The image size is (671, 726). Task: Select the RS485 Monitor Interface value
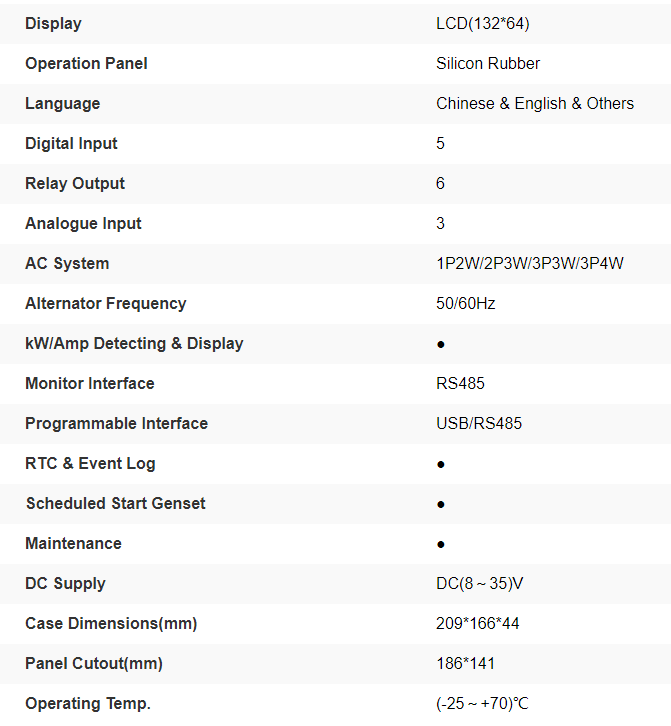click(461, 383)
